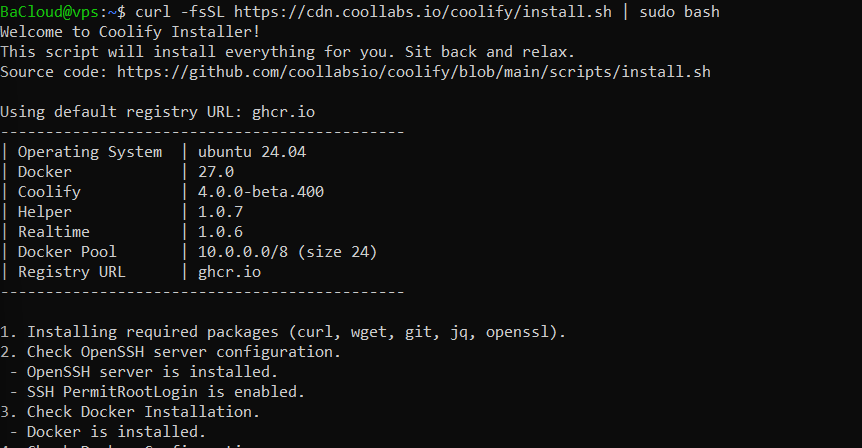Select Coolify version 4.0.0-beta.400 text
The width and height of the screenshot is (862, 448).
click(261, 192)
